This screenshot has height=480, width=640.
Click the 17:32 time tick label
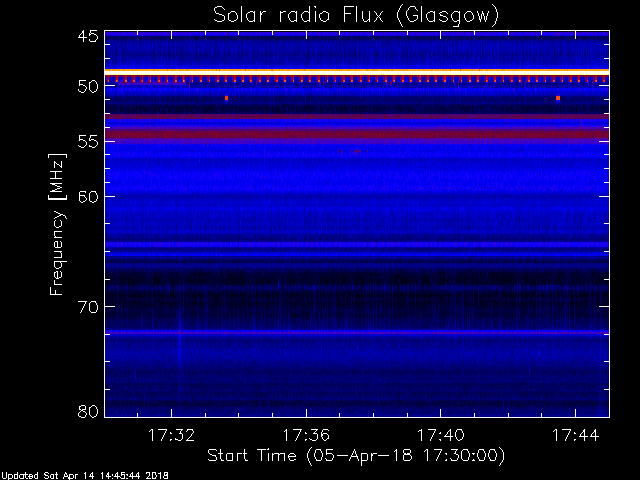click(171, 435)
